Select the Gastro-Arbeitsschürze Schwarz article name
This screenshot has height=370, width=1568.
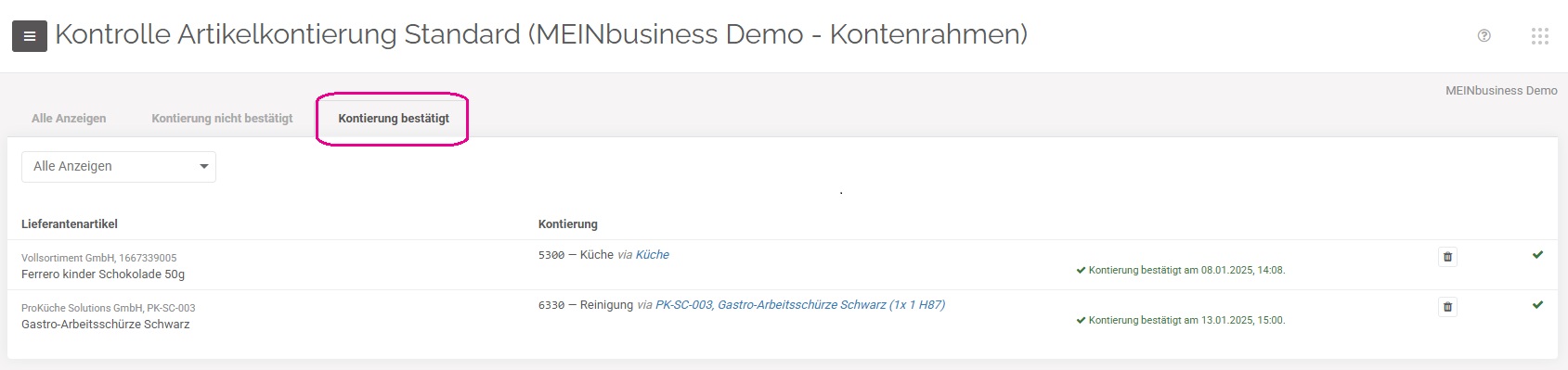106,325
